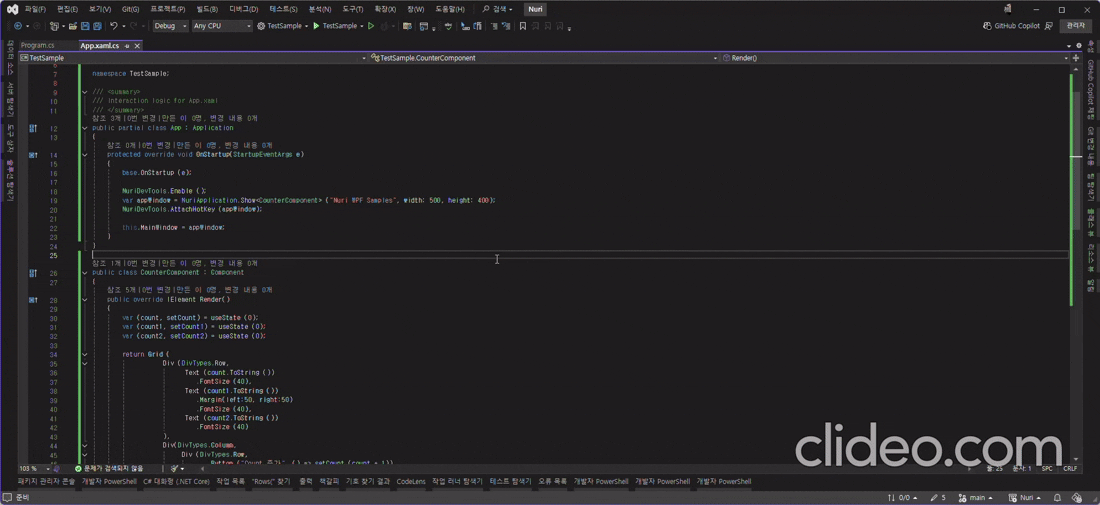The height and width of the screenshot is (505, 1100).
Task: Switch to the Program.cs tab
Action: pyautogui.click(x=38, y=46)
